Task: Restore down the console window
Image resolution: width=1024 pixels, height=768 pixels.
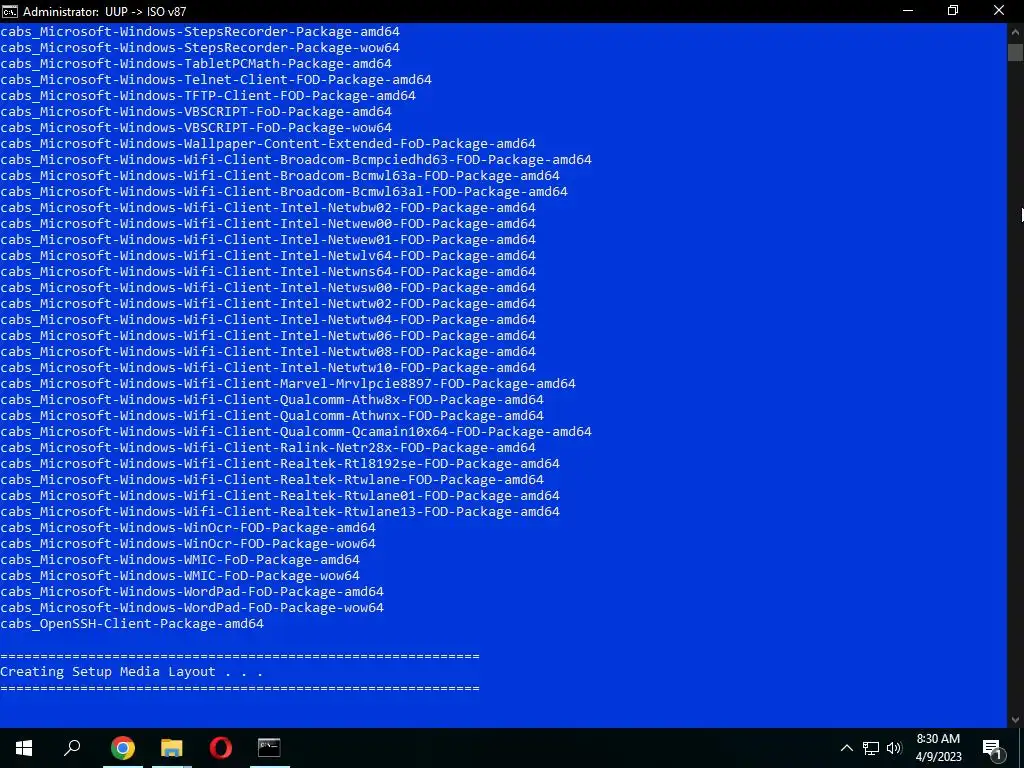Action: click(953, 11)
